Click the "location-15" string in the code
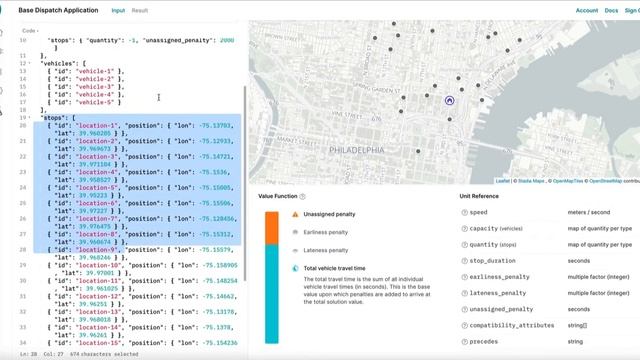 click(x=99, y=342)
